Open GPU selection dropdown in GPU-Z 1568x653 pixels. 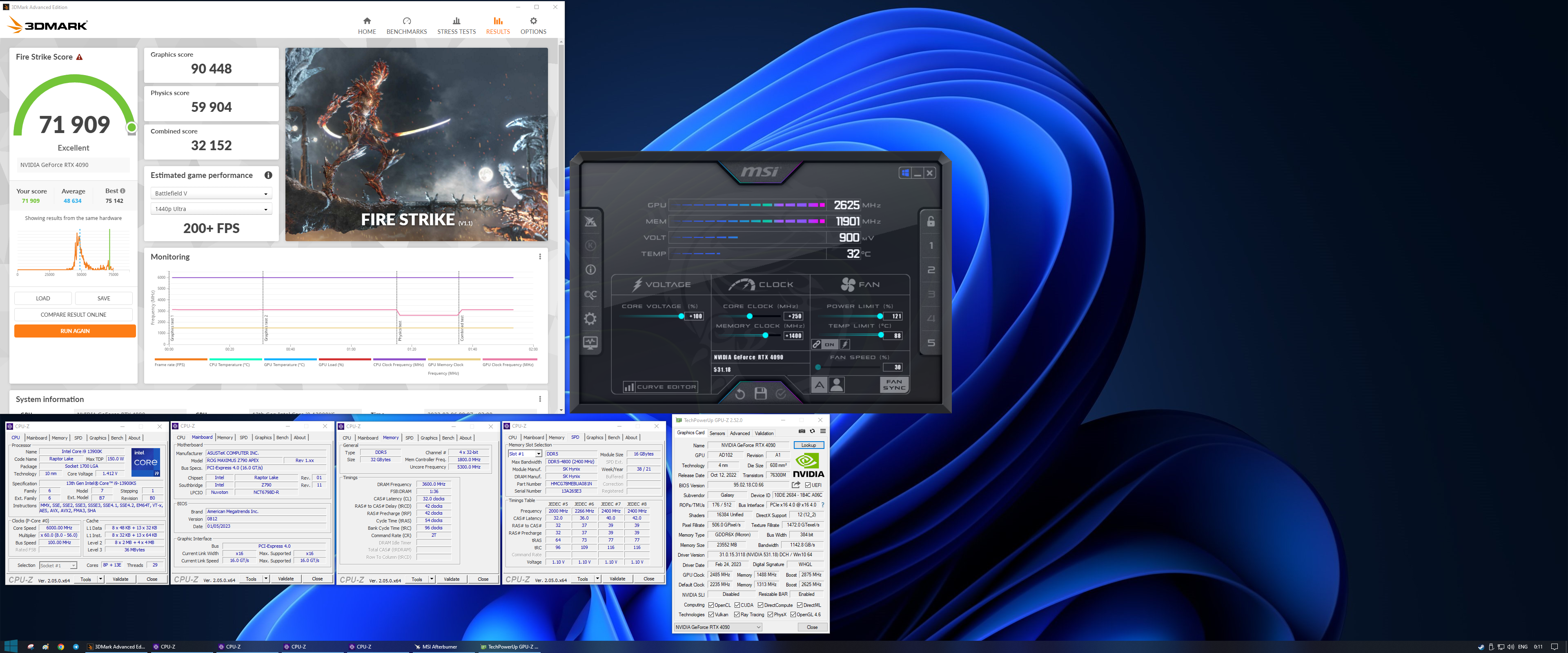[718, 627]
